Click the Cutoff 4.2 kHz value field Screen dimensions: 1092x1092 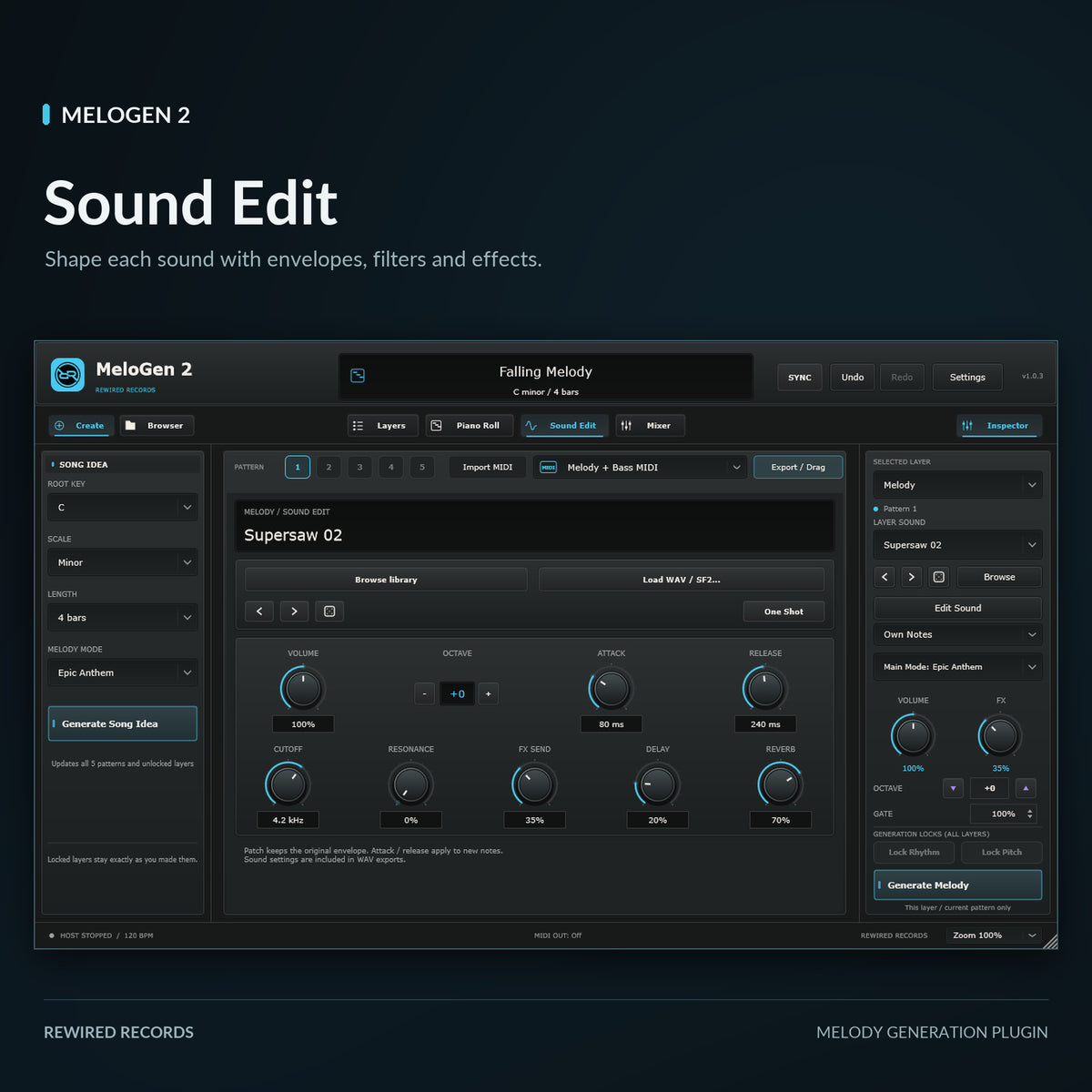click(x=288, y=820)
